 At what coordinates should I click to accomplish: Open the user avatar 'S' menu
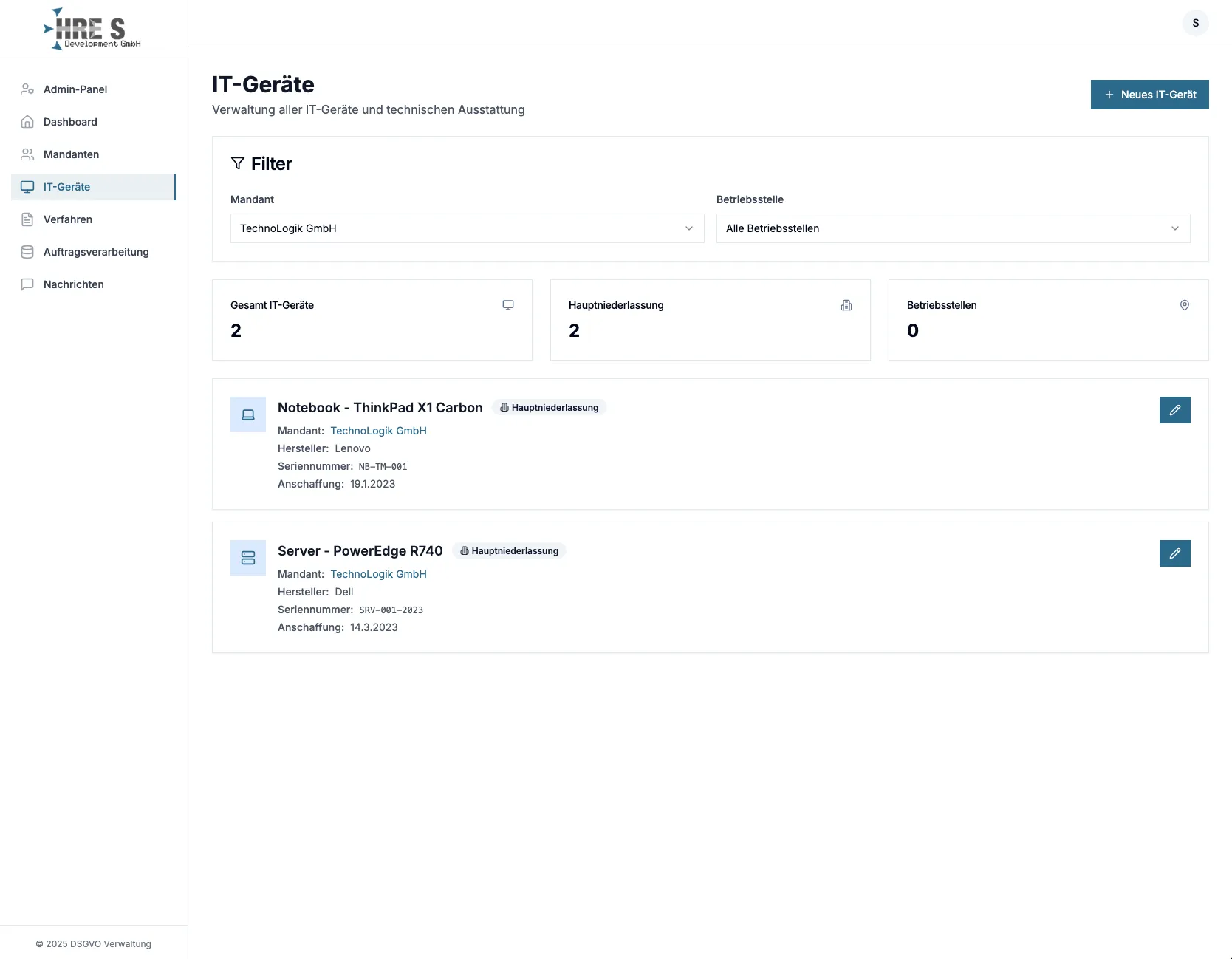(x=1195, y=23)
